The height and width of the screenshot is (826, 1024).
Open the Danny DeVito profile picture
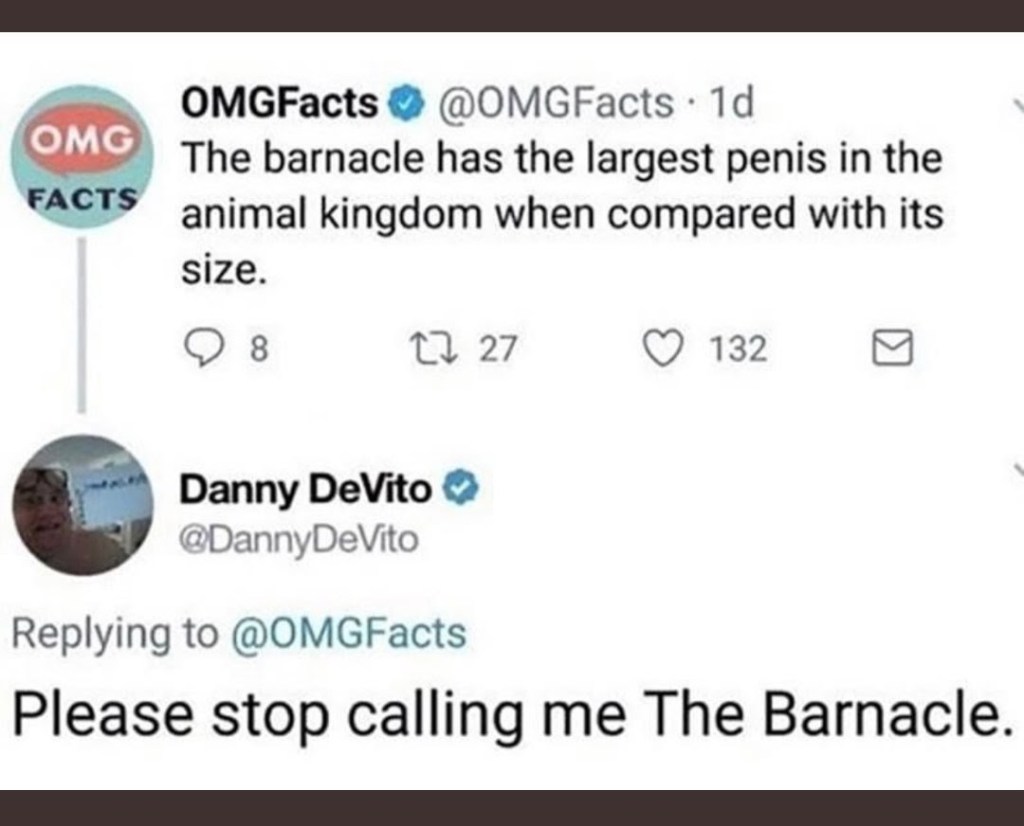coord(82,505)
